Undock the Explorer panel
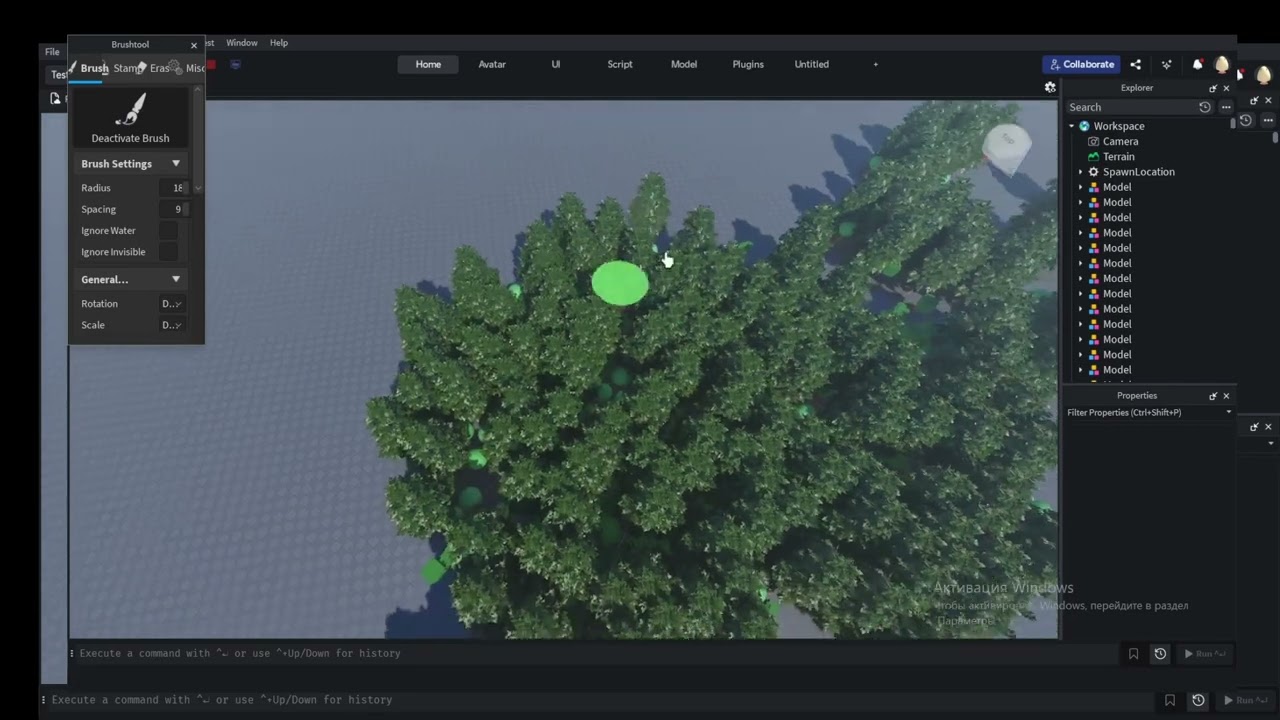This screenshot has height=720, width=1280. [x=1213, y=88]
